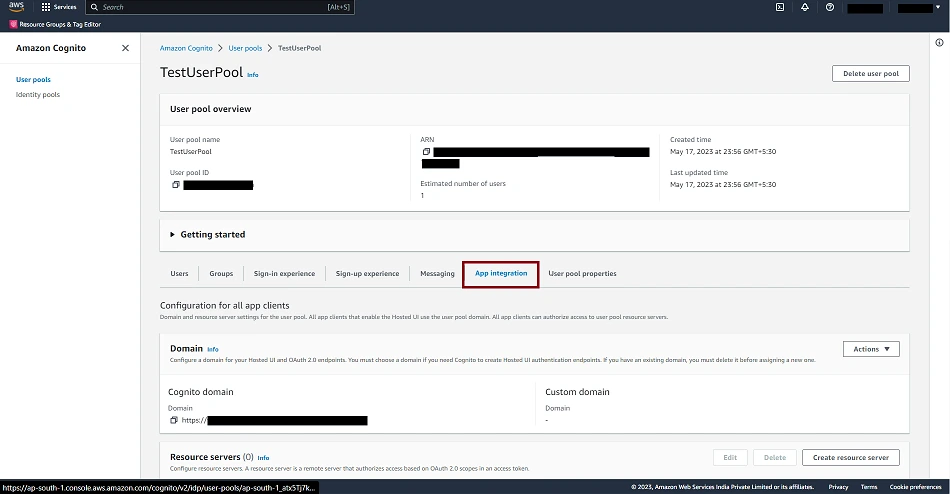Open the User pool properties tab

point(582,274)
